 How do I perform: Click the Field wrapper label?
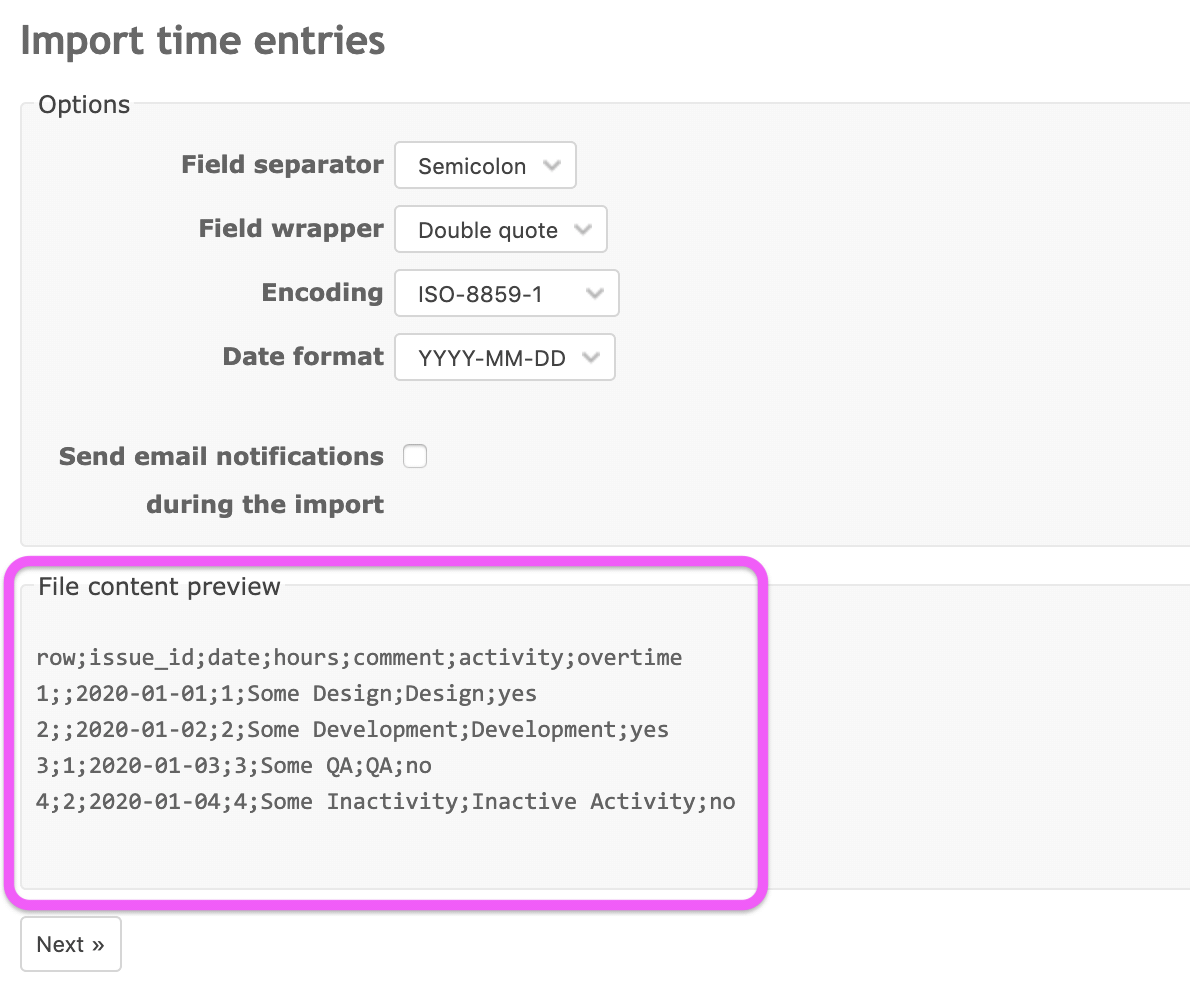tap(291, 228)
